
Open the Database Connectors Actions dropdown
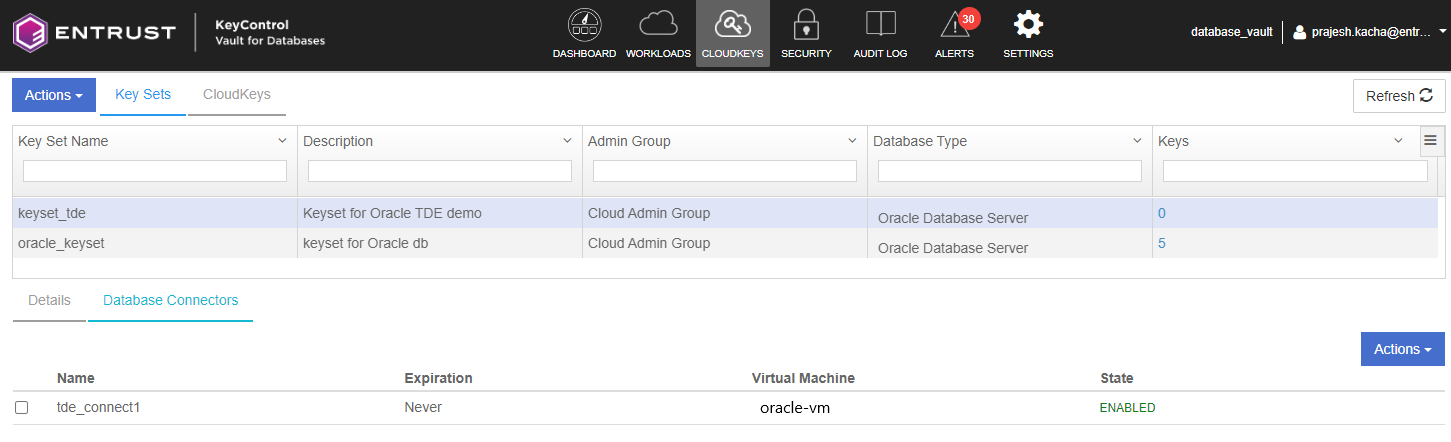[1402, 349]
